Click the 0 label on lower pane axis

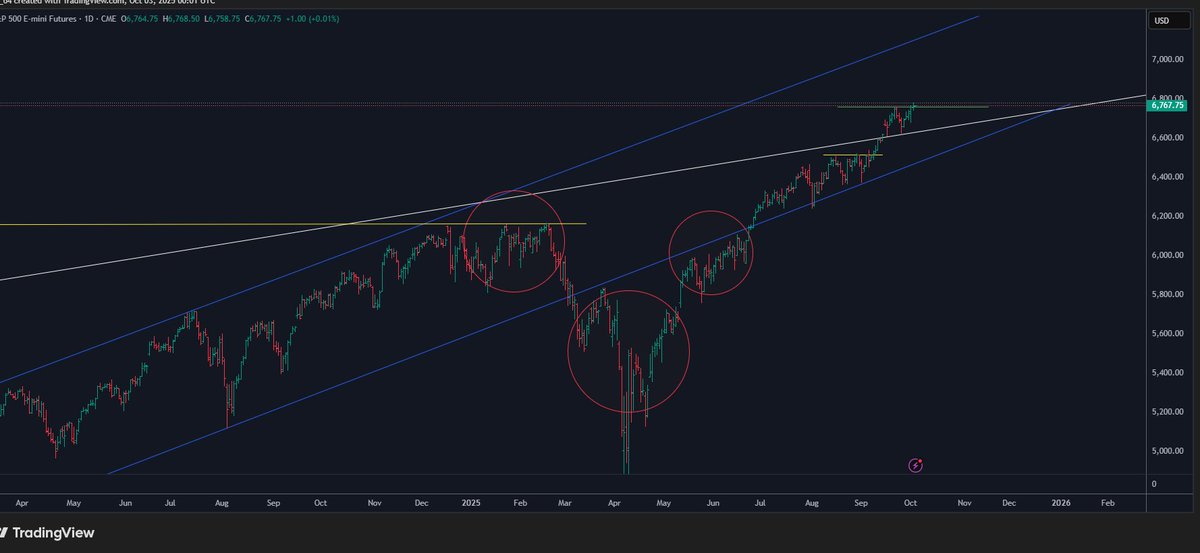[x=1154, y=484]
